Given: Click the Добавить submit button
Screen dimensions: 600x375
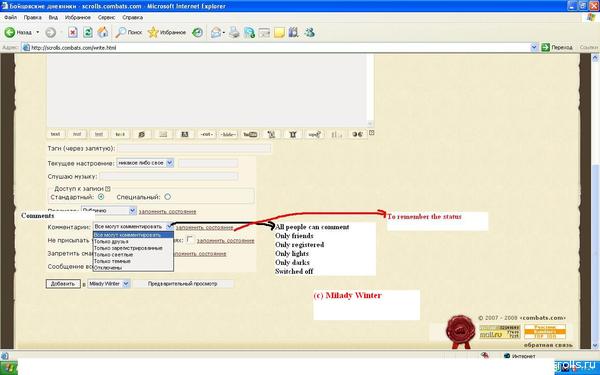Looking at the screenshot, I should (x=63, y=284).
